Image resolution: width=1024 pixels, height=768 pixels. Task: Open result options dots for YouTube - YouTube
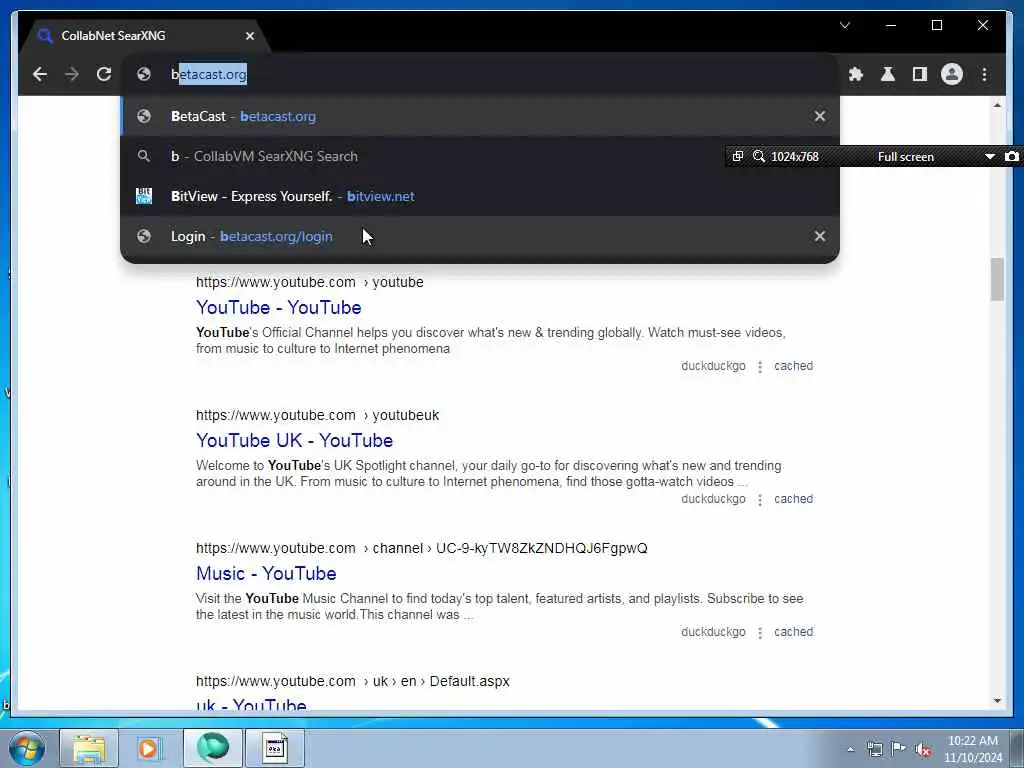pyautogui.click(x=760, y=367)
